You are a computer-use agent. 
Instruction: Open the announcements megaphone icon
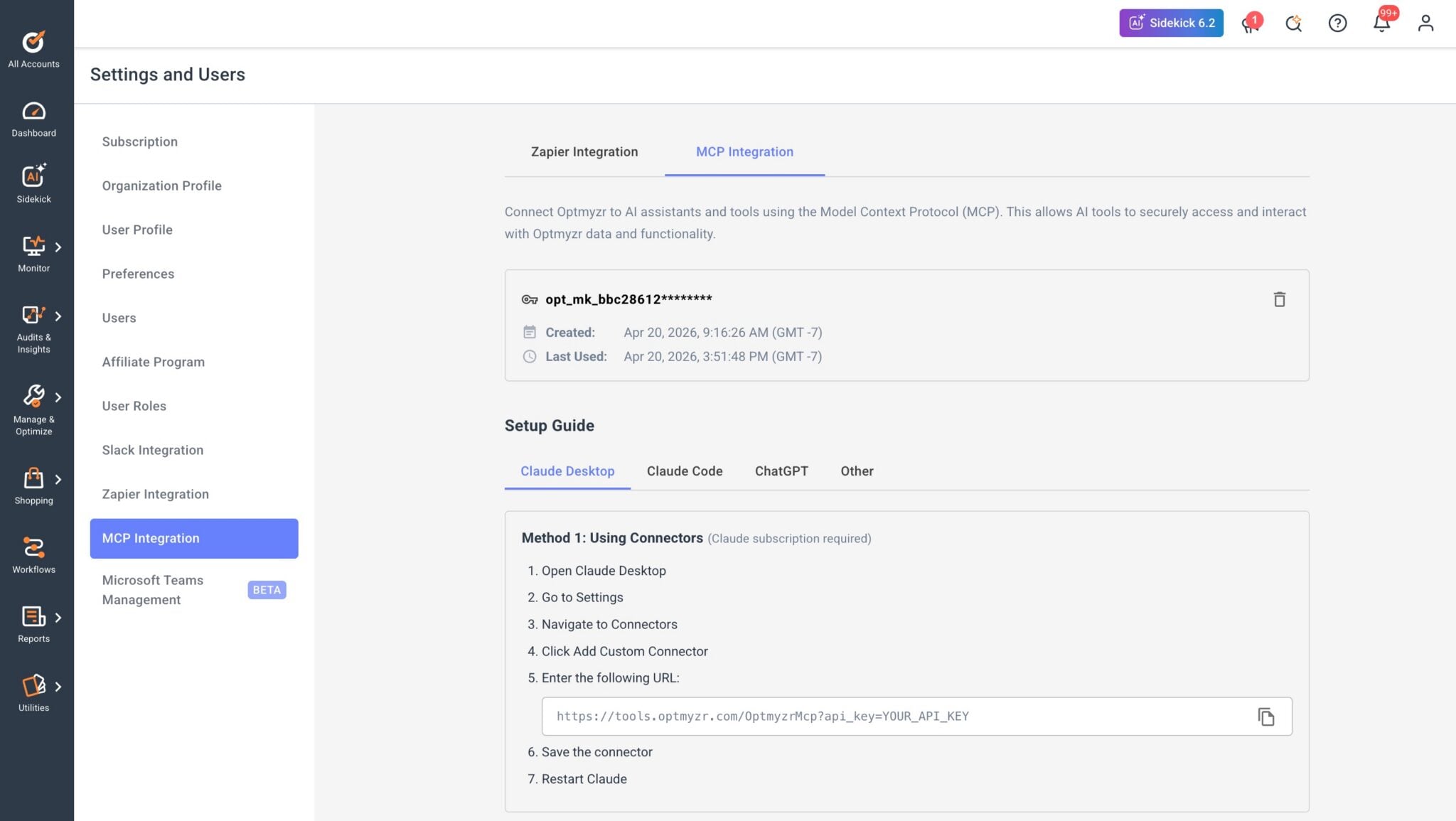pyautogui.click(x=1250, y=23)
